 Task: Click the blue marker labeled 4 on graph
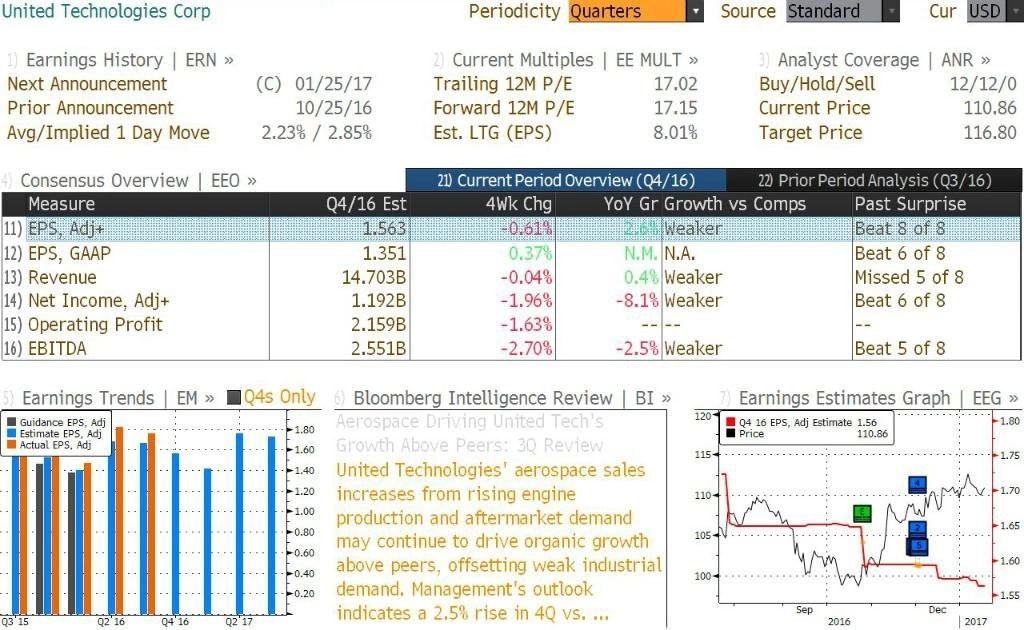[918, 484]
